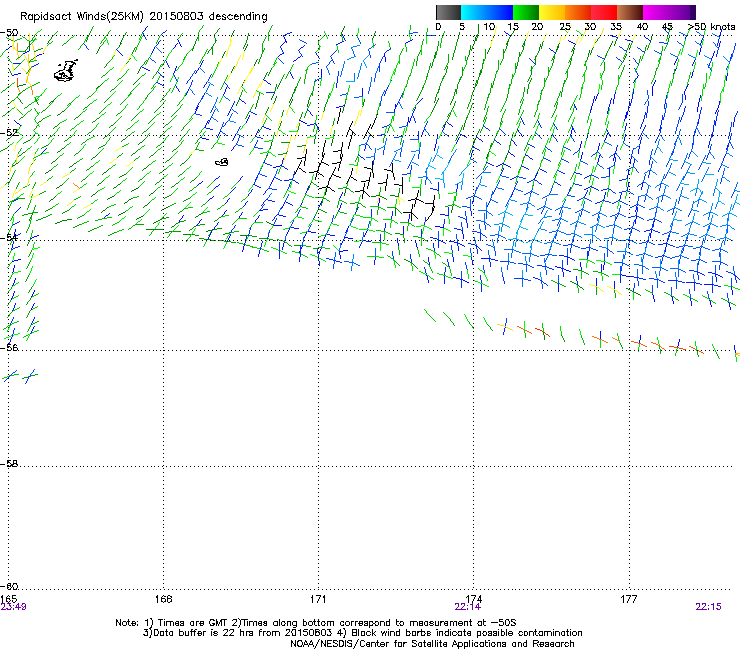Screen dimensions: 740x650
Task: Click the orange 25-30 knots legend segment
Action: point(578,12)
